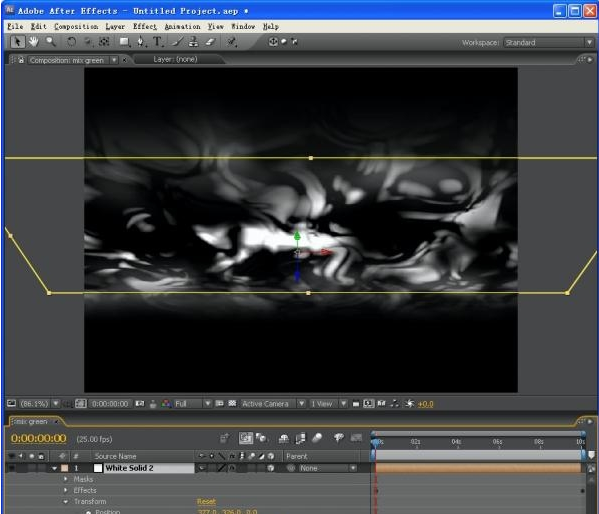Toggle Frame Blending enable switch
Image resolution: width=599 pixels, height=514 pixels.
[301, 438]
